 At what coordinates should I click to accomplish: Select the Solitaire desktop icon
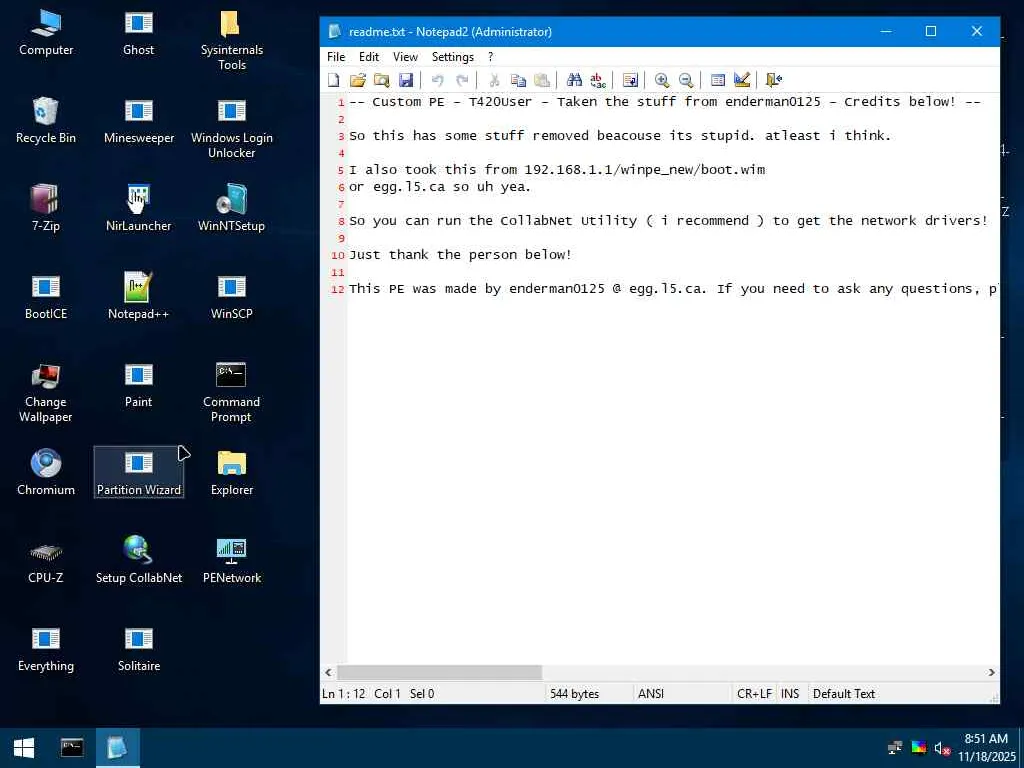click(x=138, y=649)
